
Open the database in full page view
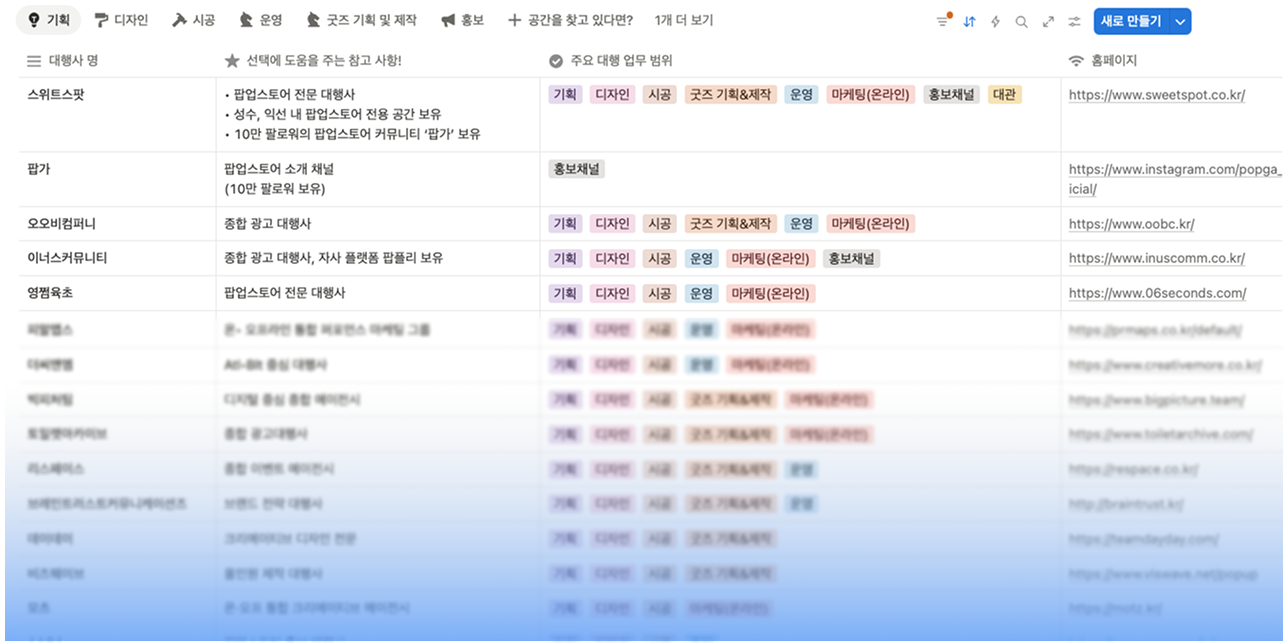[x=1048, y=21]
